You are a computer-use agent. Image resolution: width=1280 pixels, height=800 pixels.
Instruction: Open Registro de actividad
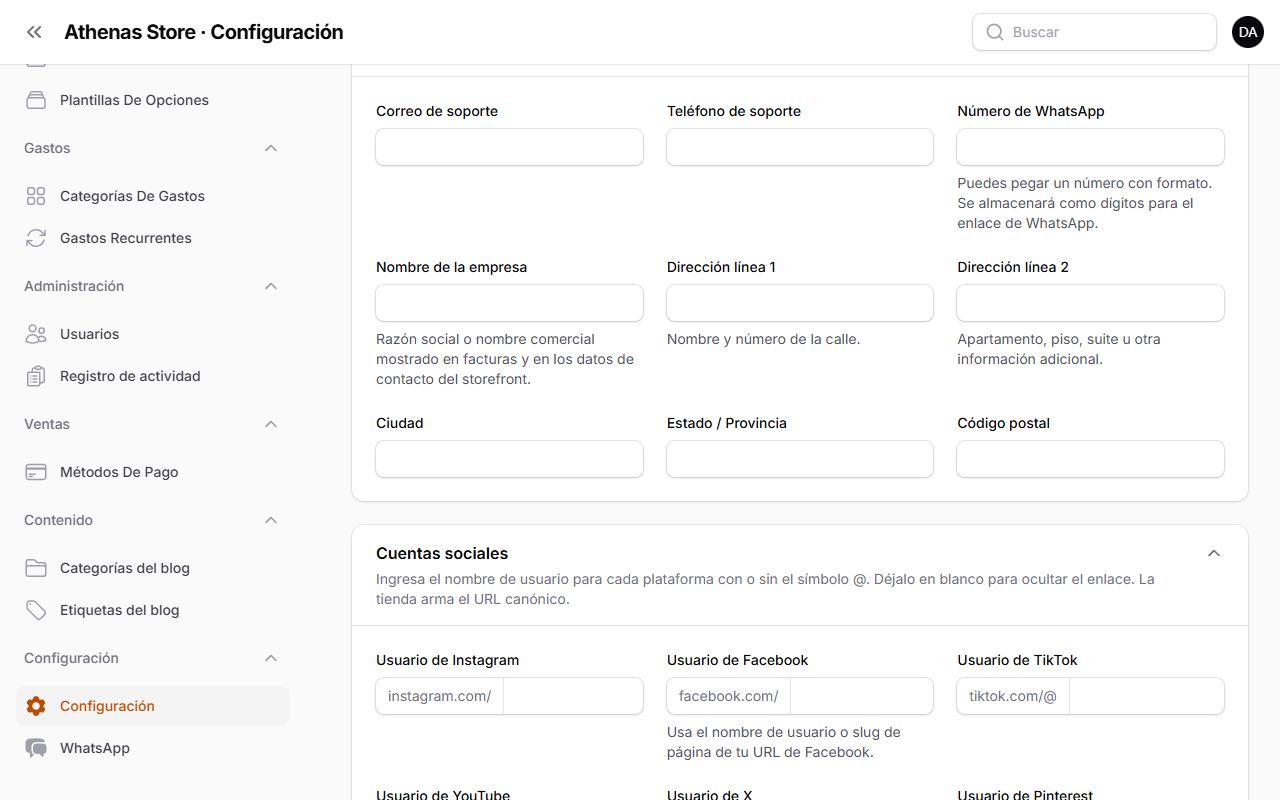point(152,376)
